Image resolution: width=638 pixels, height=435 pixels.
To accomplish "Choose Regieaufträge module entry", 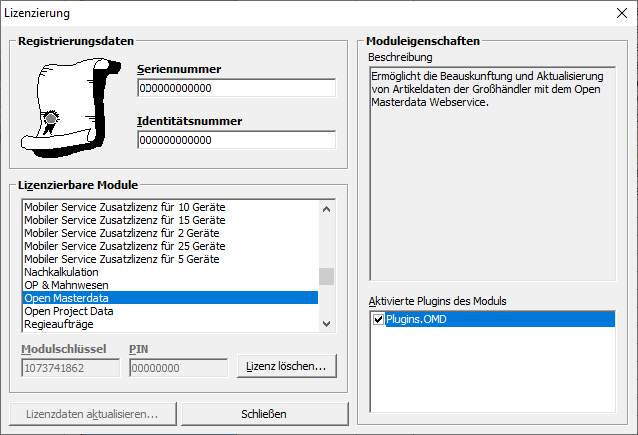I will [x=170, y=324].
